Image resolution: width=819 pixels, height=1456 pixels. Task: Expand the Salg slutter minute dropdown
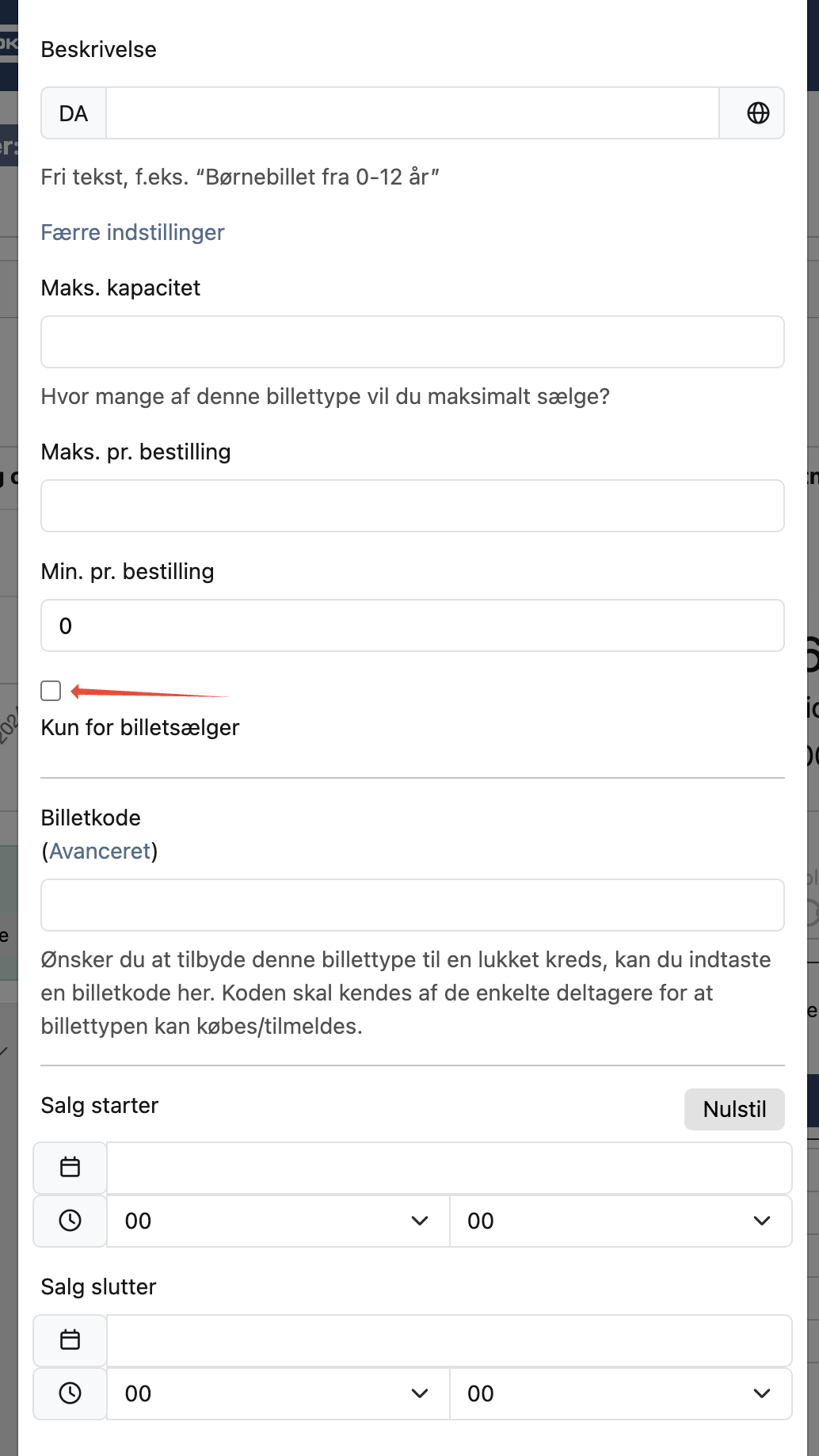coord(619,1393)
